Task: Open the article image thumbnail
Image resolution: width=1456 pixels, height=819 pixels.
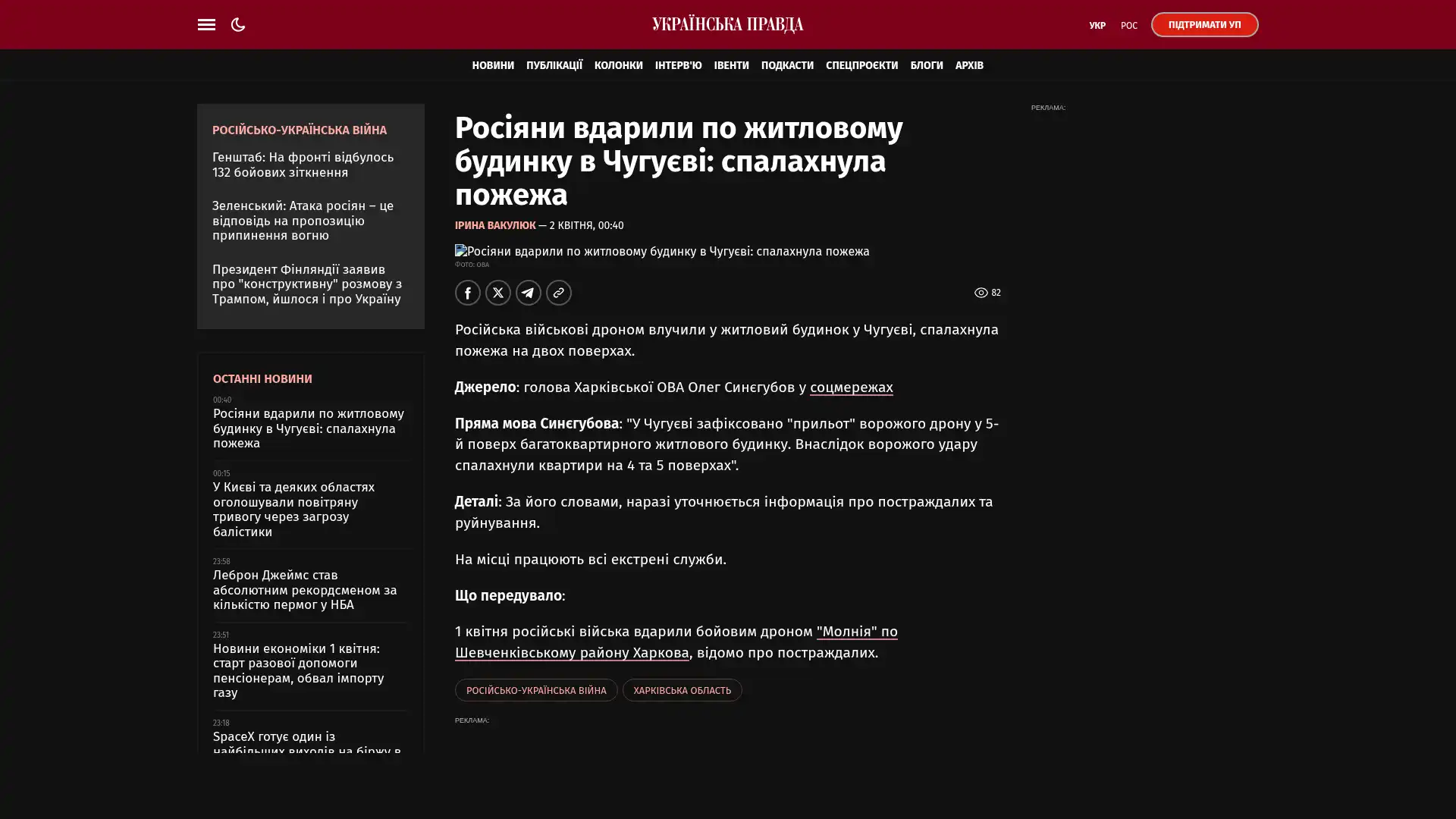Action: coord(661,251)
